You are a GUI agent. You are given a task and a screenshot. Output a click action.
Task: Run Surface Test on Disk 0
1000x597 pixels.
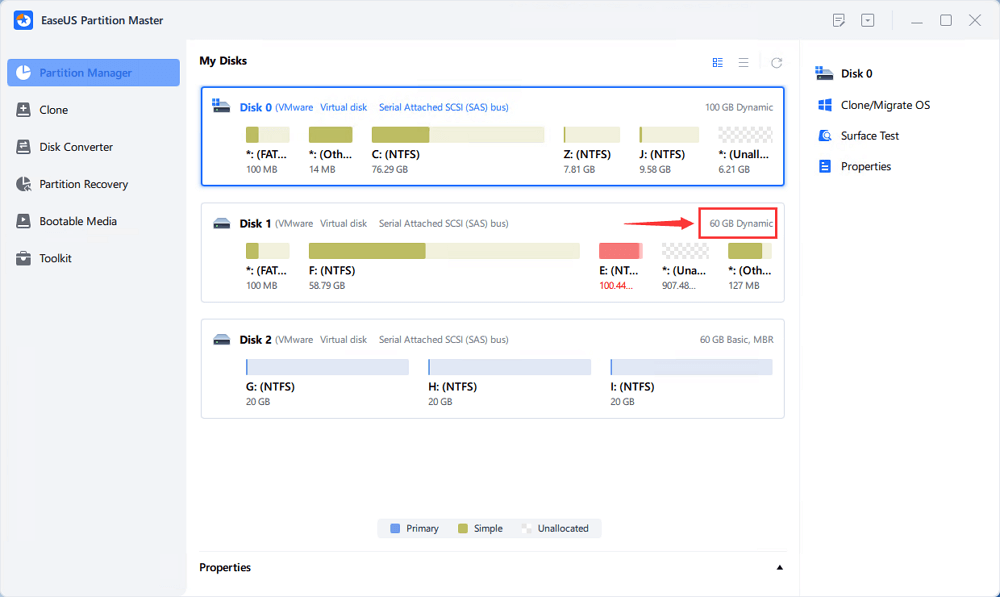coord(869,136)
